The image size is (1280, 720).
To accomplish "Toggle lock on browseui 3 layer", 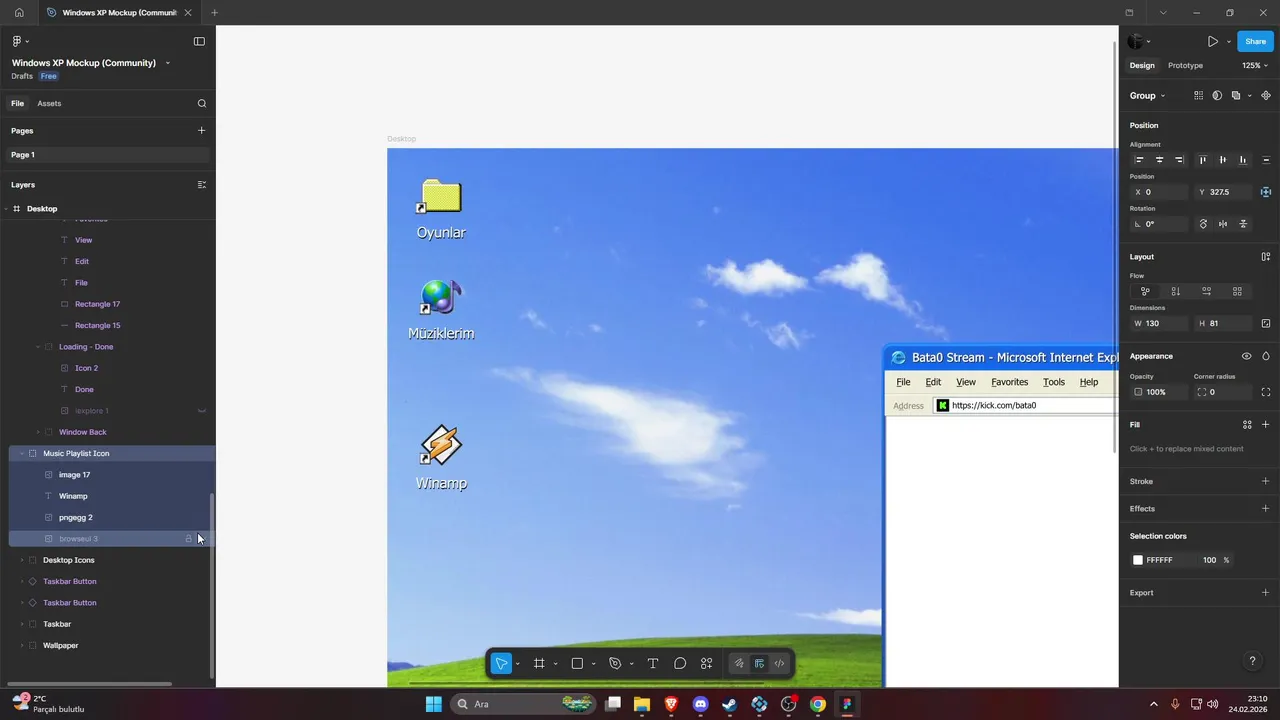I will point(188,539).
